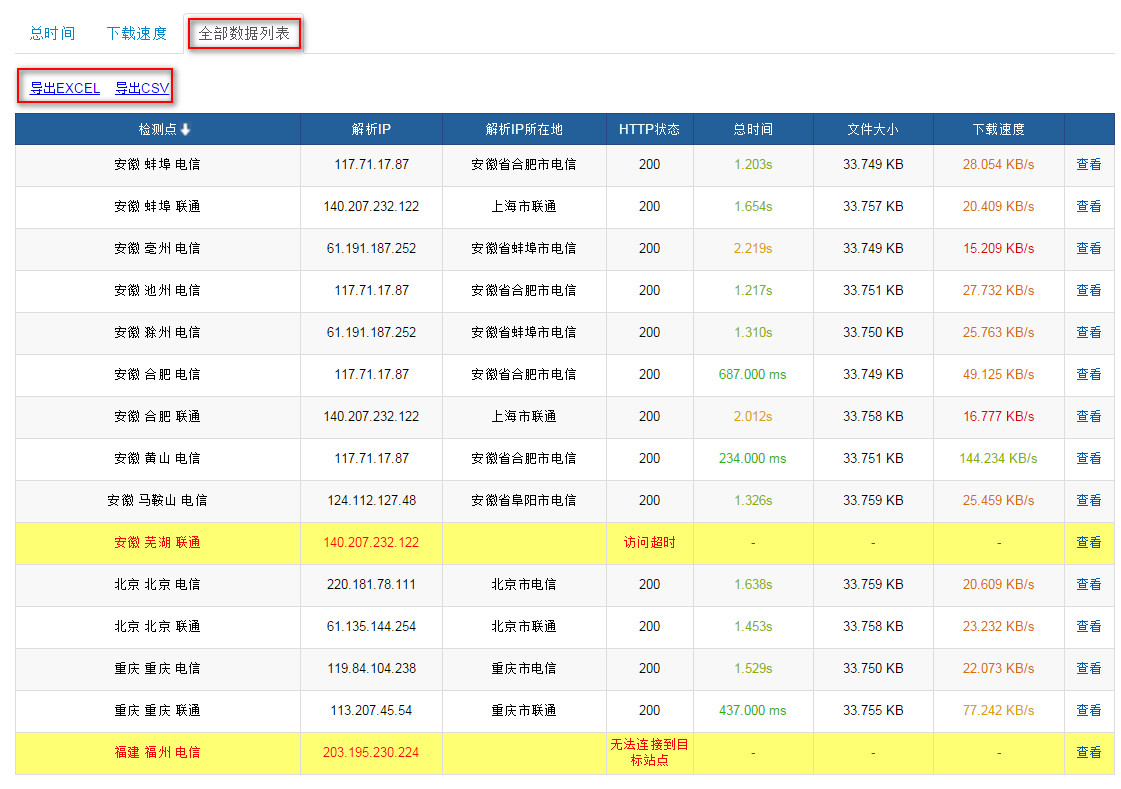Image resolution: width=1121 pixels, height=789 pixels.
Task: Click 查看 for 安徽 蚌埠 电信 row
Action: pos(1088,164)
